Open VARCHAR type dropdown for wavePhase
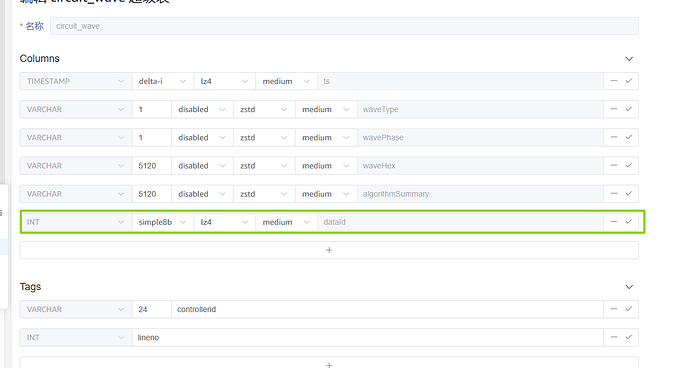The width and height of the screenshot is (690, 368). [76, 137]
